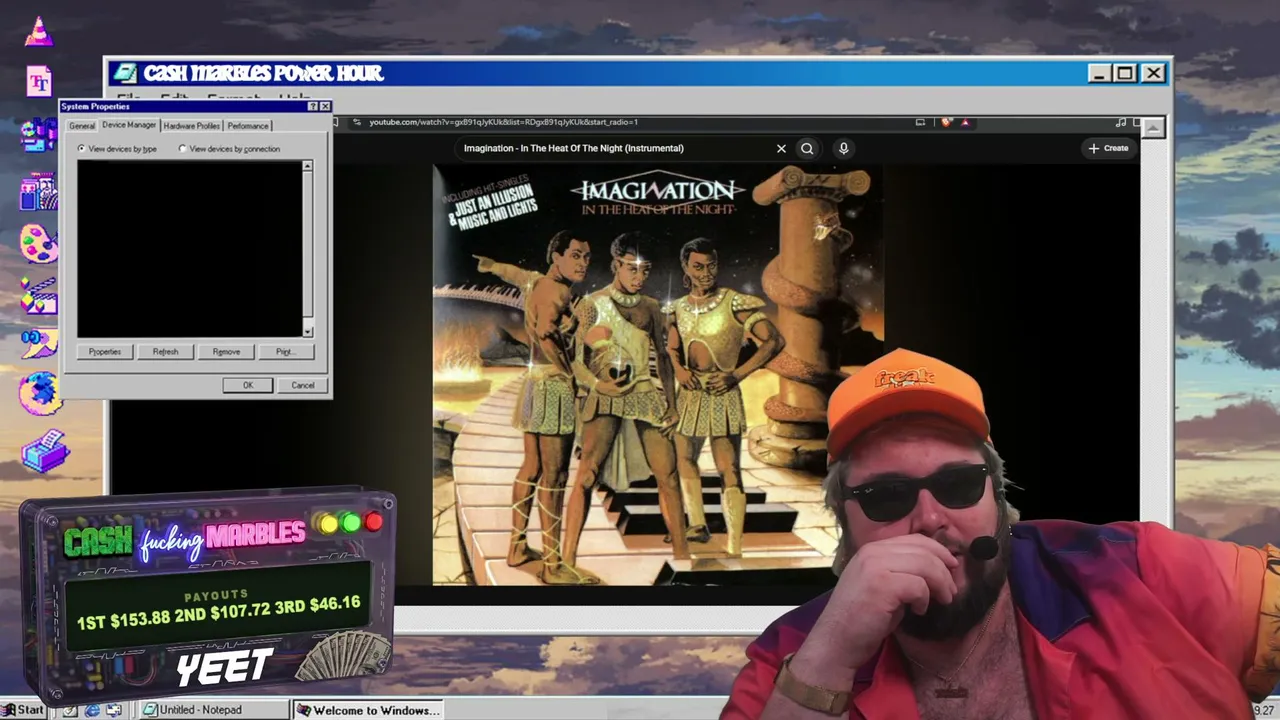
Task: Click the device list scroll up arrow
Action: click(x=307, y=166)
